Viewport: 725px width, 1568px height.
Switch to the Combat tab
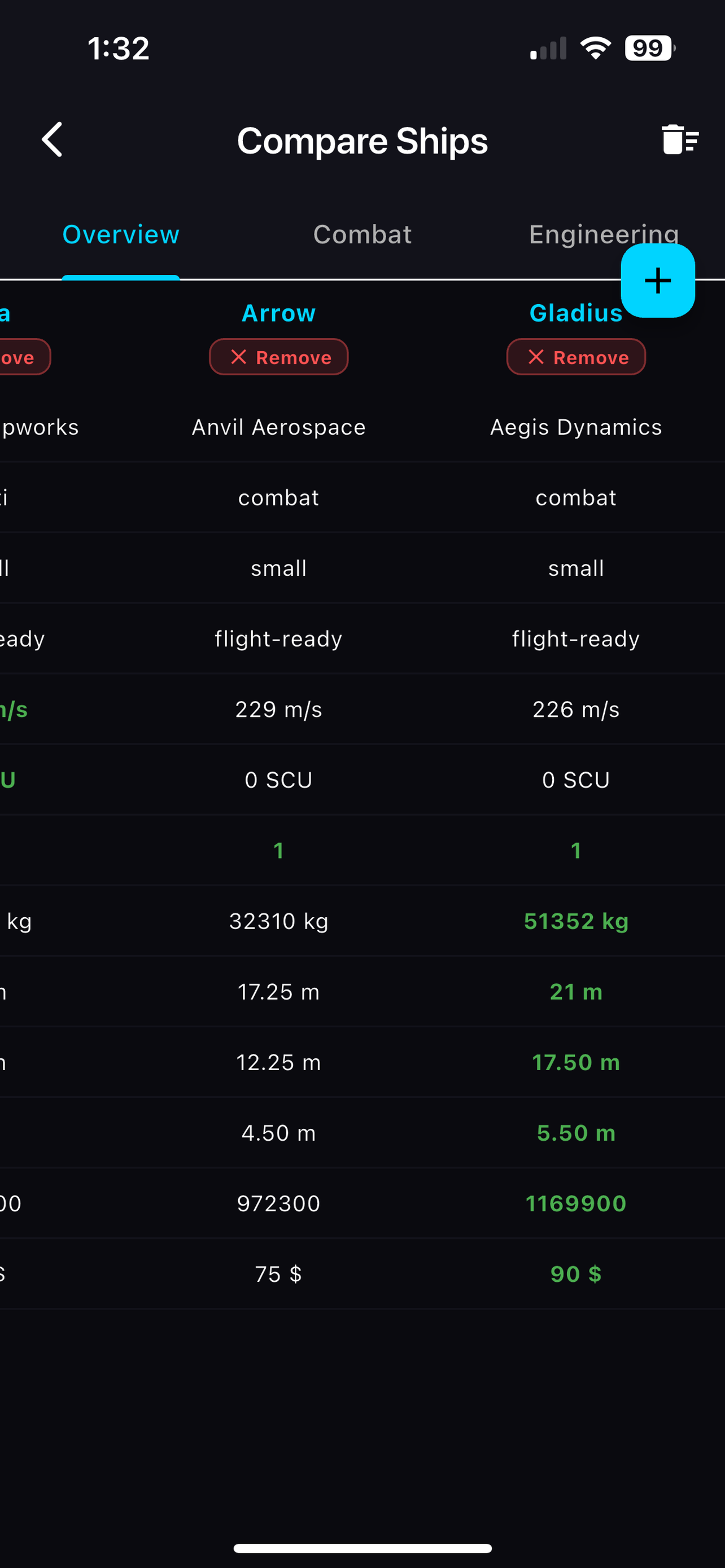tap(362, 234)
